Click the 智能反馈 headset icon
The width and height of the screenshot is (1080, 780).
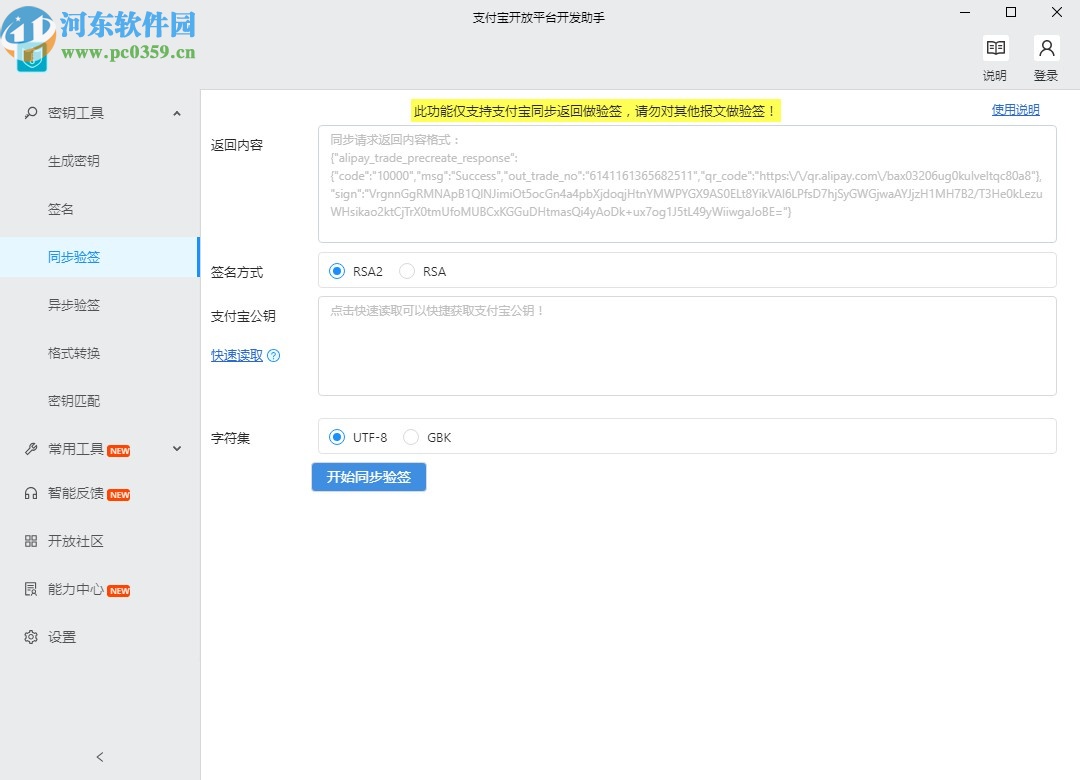tap(31, 493)
